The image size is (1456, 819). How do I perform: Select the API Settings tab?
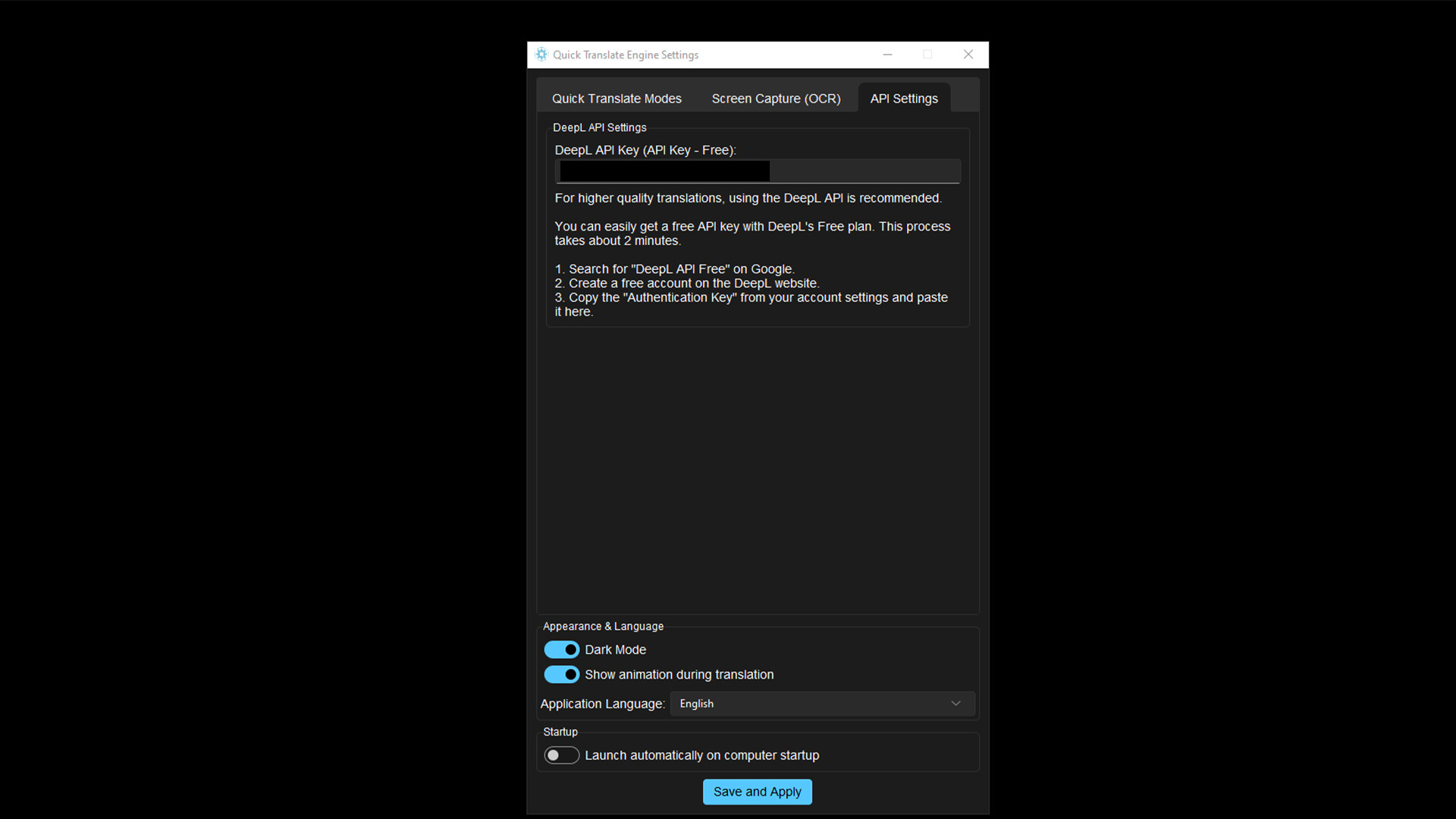click(x=904, y=99)
